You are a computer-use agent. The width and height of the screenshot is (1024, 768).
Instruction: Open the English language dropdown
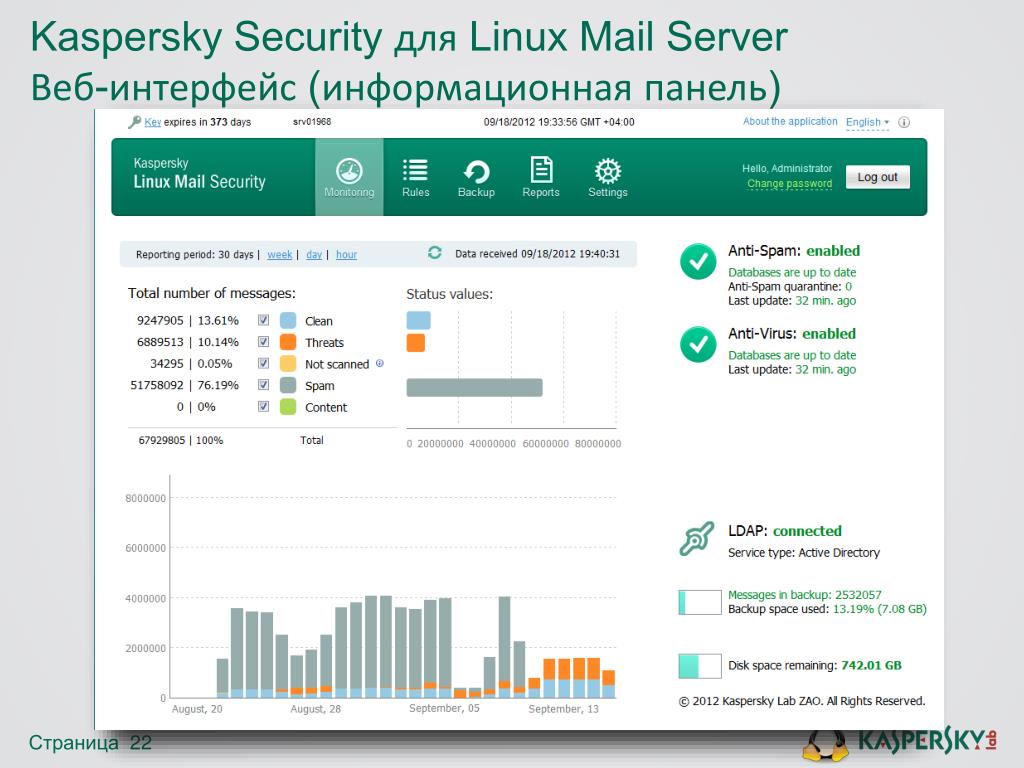[867, 122]
